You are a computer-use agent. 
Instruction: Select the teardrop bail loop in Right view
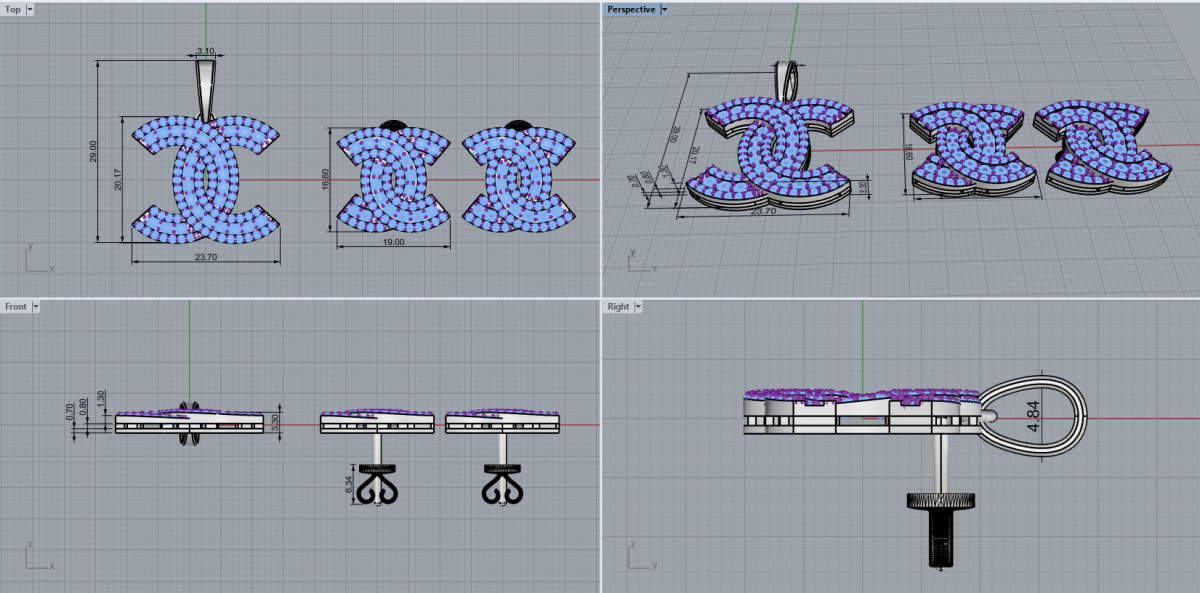[x=1032, y=416]
